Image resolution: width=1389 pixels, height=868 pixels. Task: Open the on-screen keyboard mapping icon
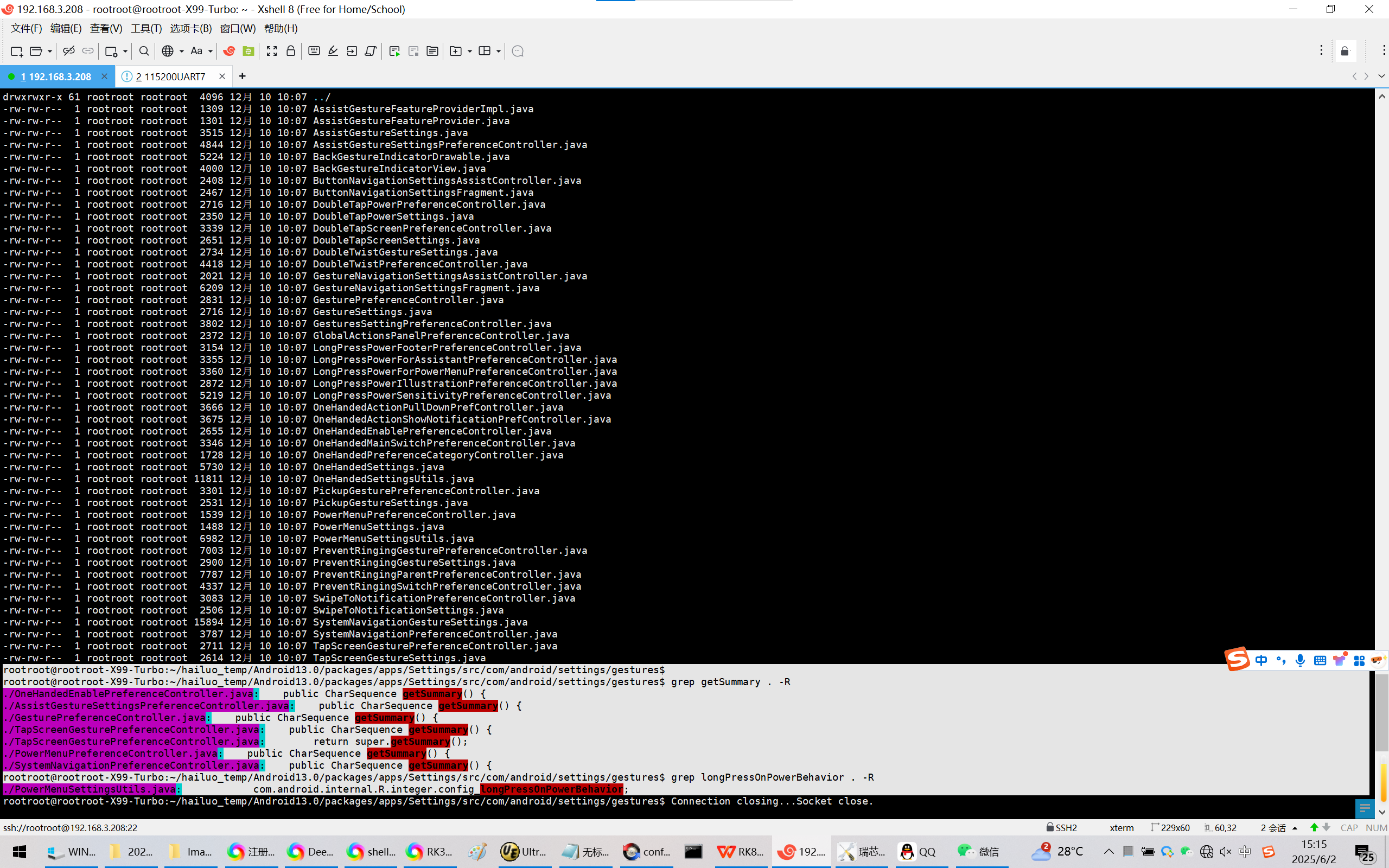pyautogui.click(x=314, y=51)
